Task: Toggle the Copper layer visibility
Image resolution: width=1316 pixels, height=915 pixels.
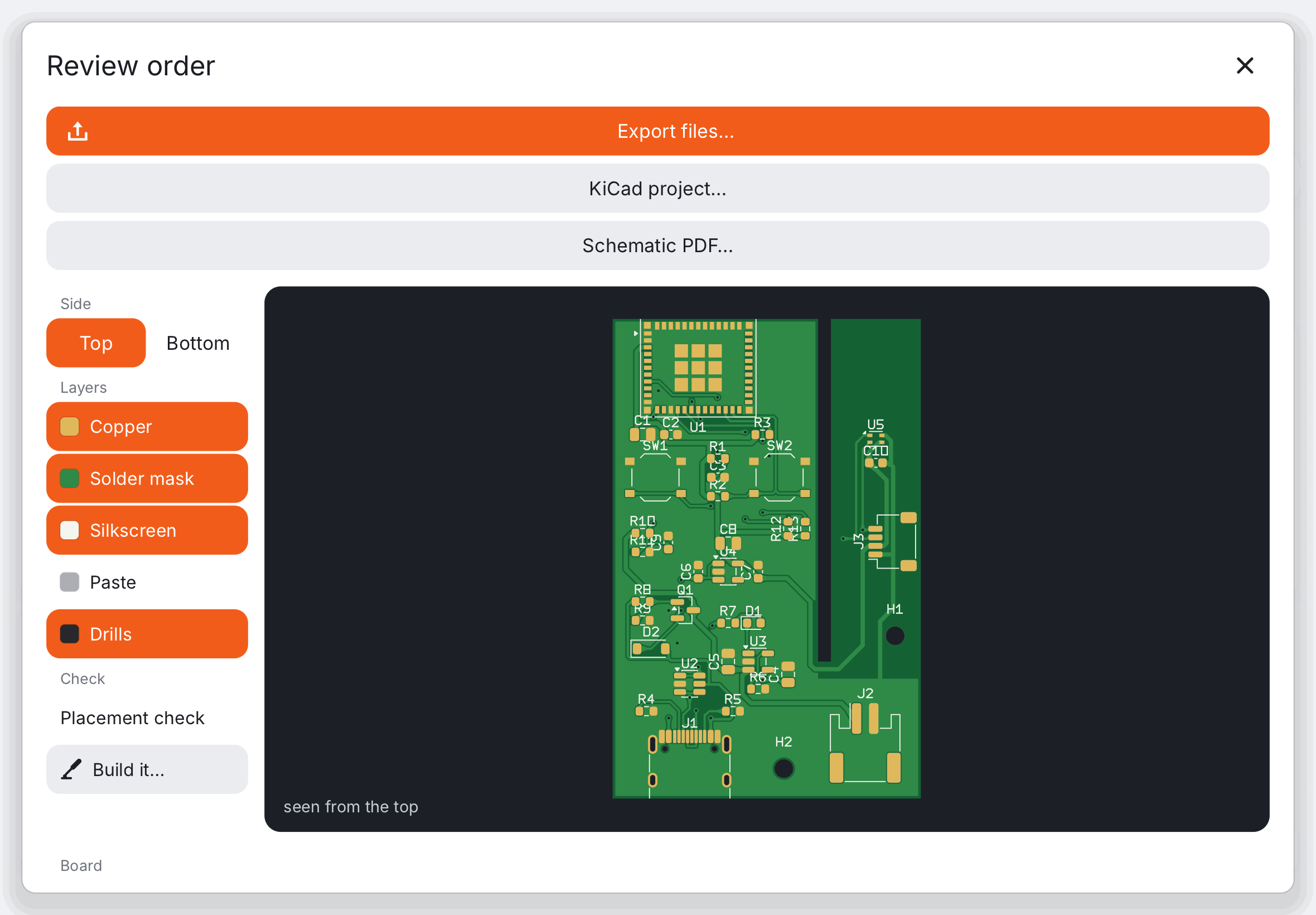Action: 147,427
